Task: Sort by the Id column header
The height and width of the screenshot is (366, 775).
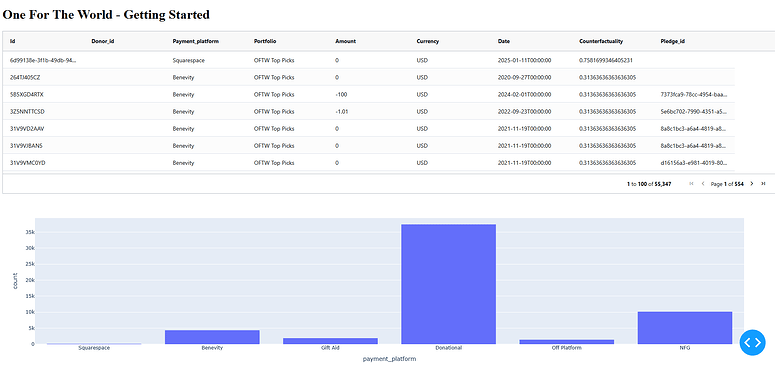Action: 12,41
